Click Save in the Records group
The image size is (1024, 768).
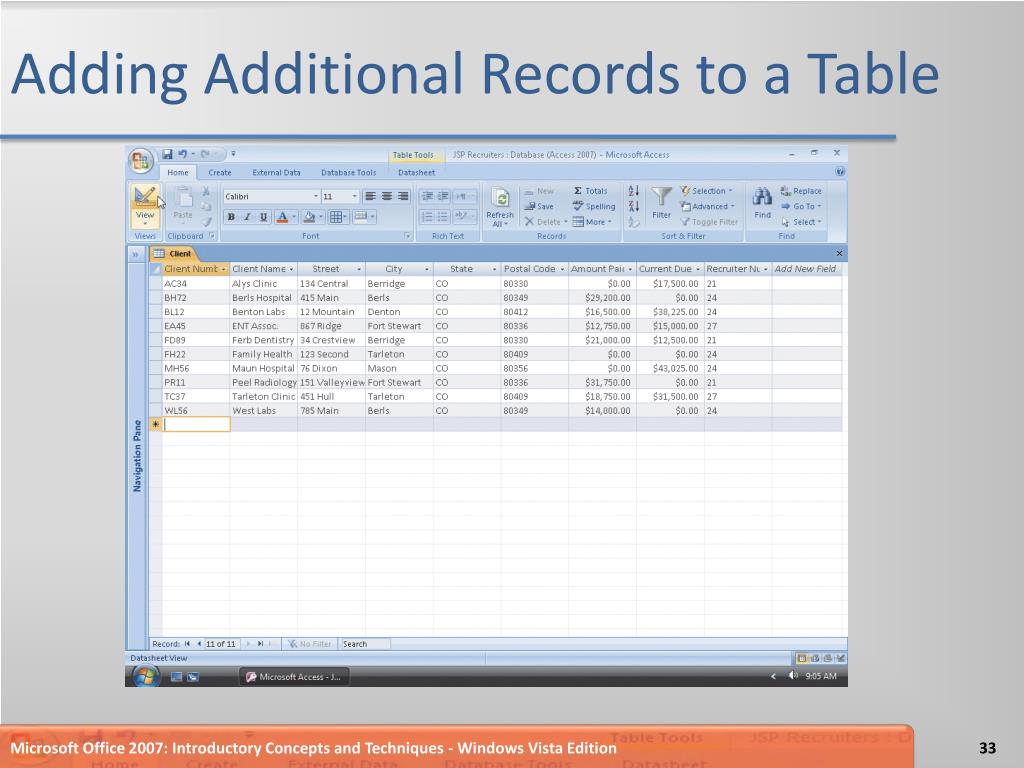[539, 206]
